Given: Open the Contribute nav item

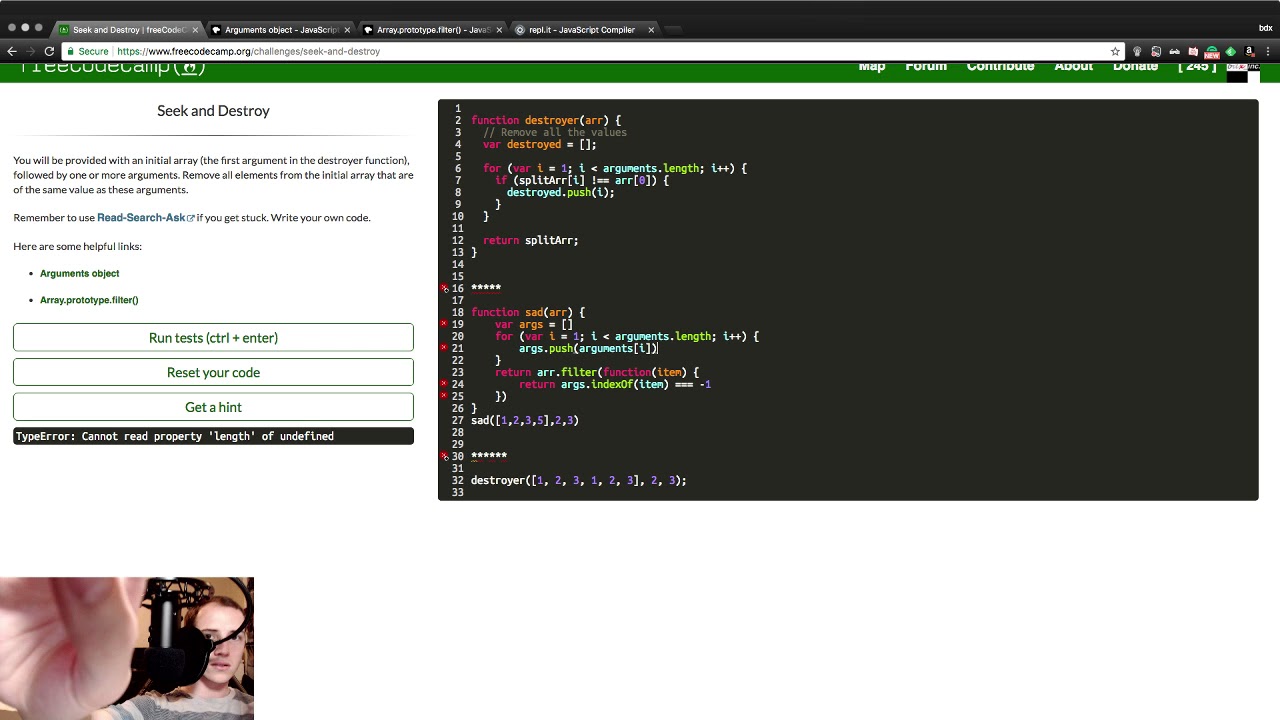Looking at the screenshot, I should [x=1000, y=66].
